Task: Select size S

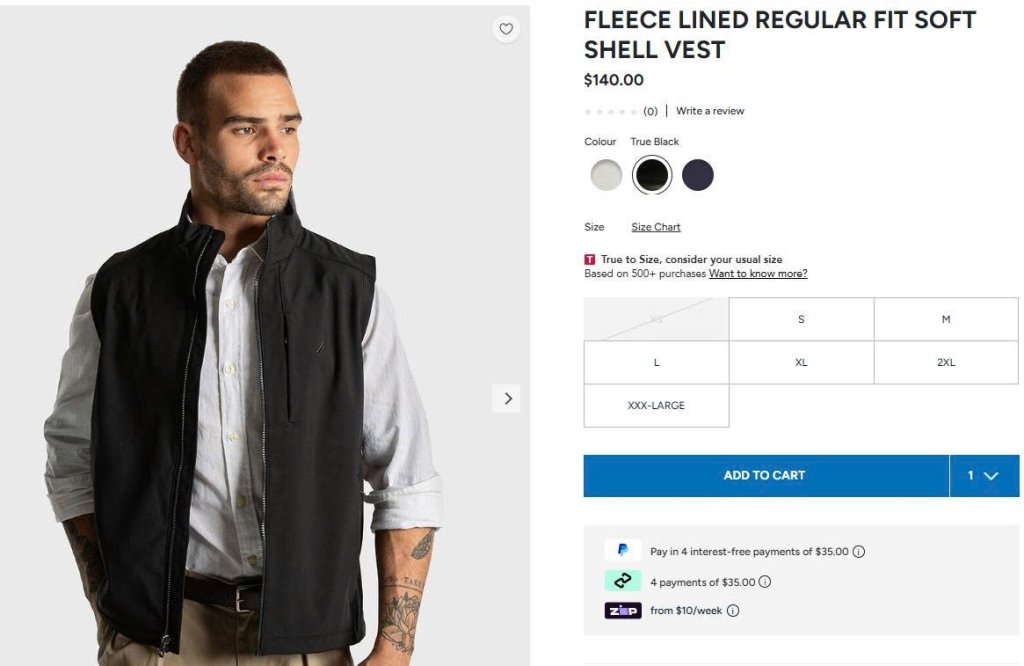Action: pyautogui.click(x=801, y=319)
